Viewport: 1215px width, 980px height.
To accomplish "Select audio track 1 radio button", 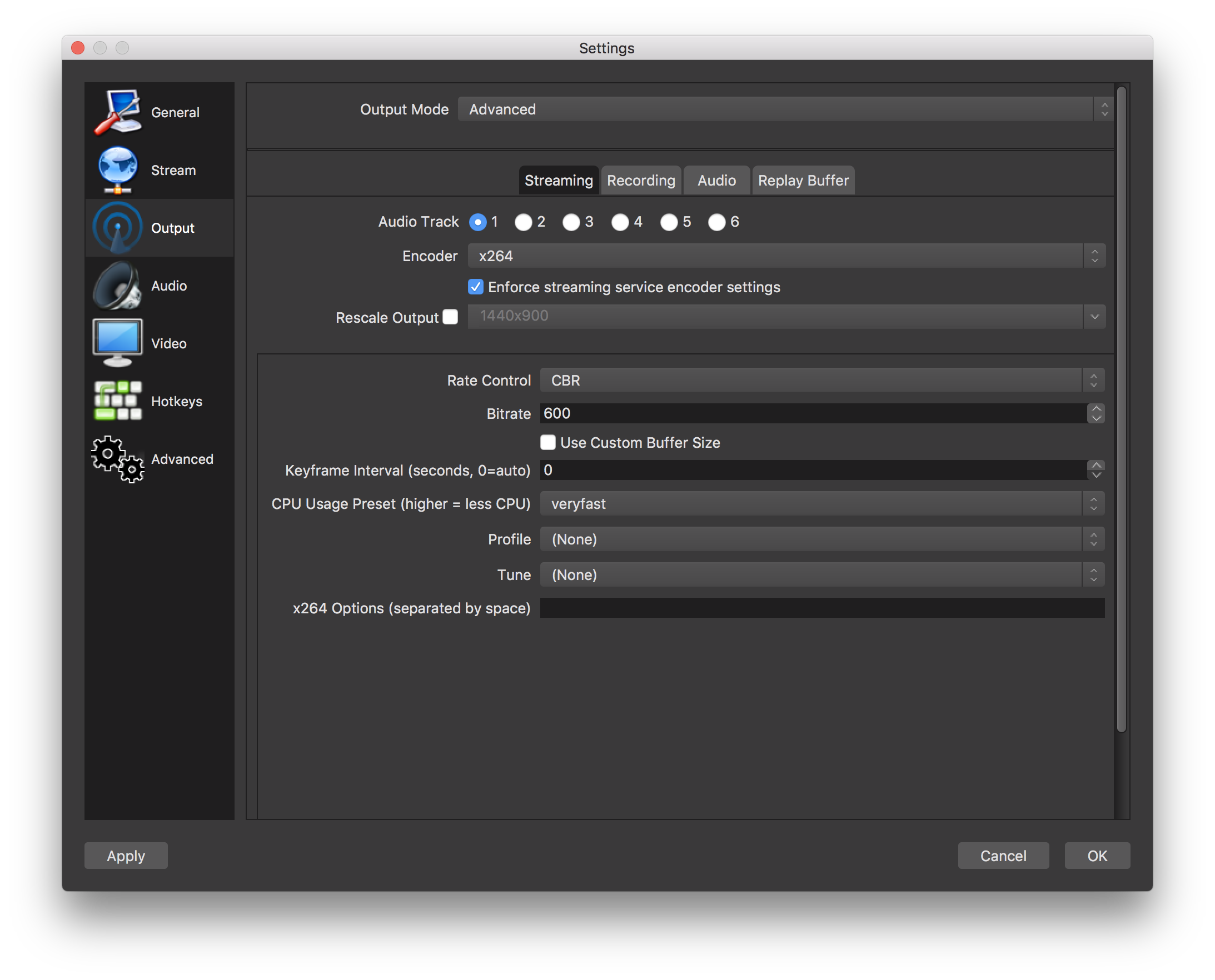I will coord(478,222).
